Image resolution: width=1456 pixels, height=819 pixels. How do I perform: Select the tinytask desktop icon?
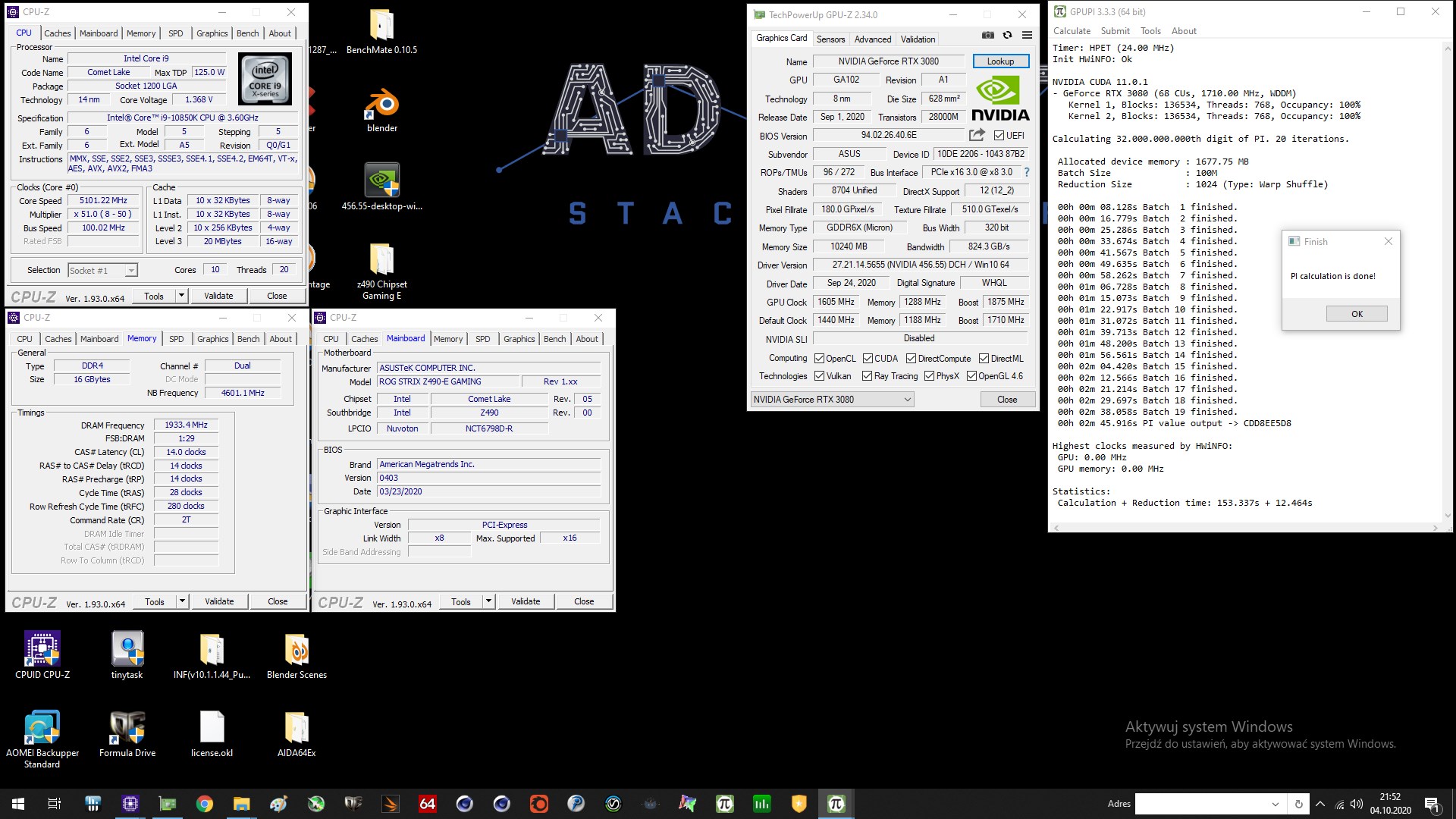coord(127,655)
